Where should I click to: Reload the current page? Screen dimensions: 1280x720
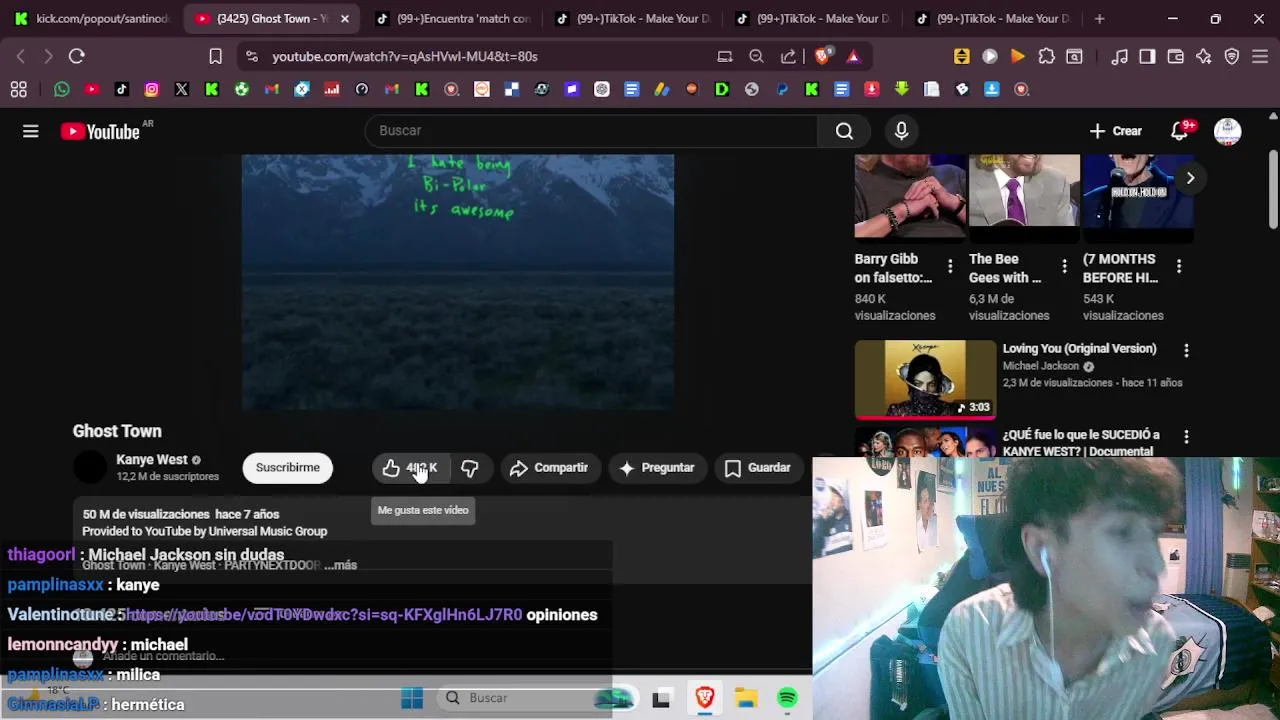click(77, 57)
